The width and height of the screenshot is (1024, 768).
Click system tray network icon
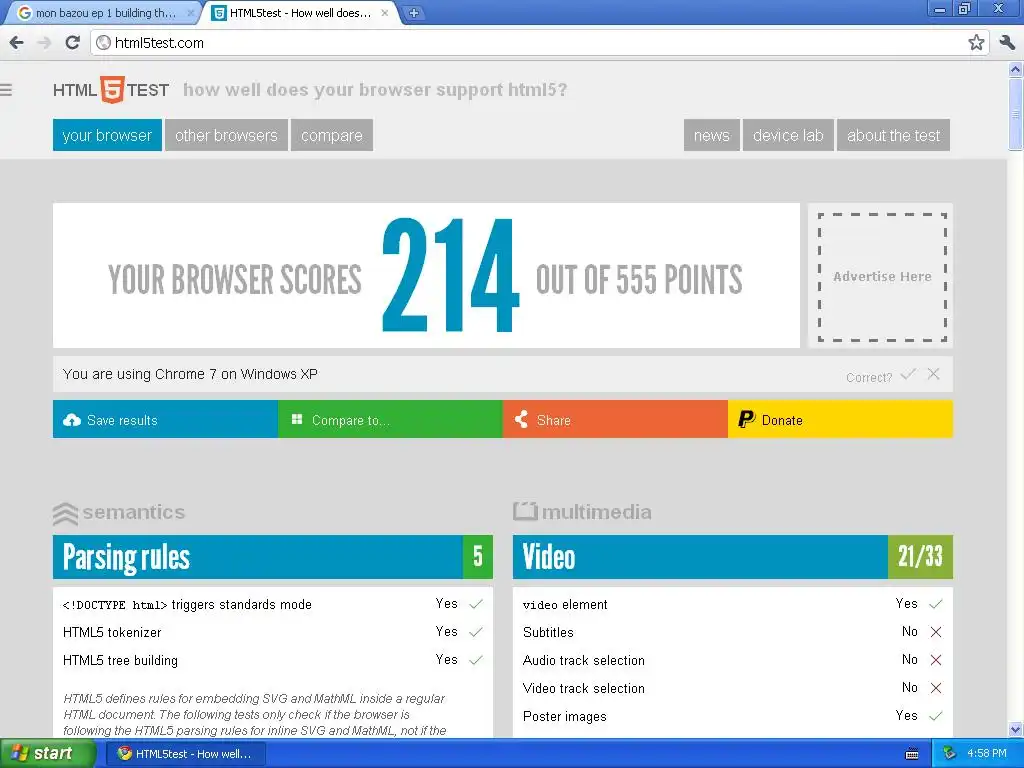[x=950, y=754]
